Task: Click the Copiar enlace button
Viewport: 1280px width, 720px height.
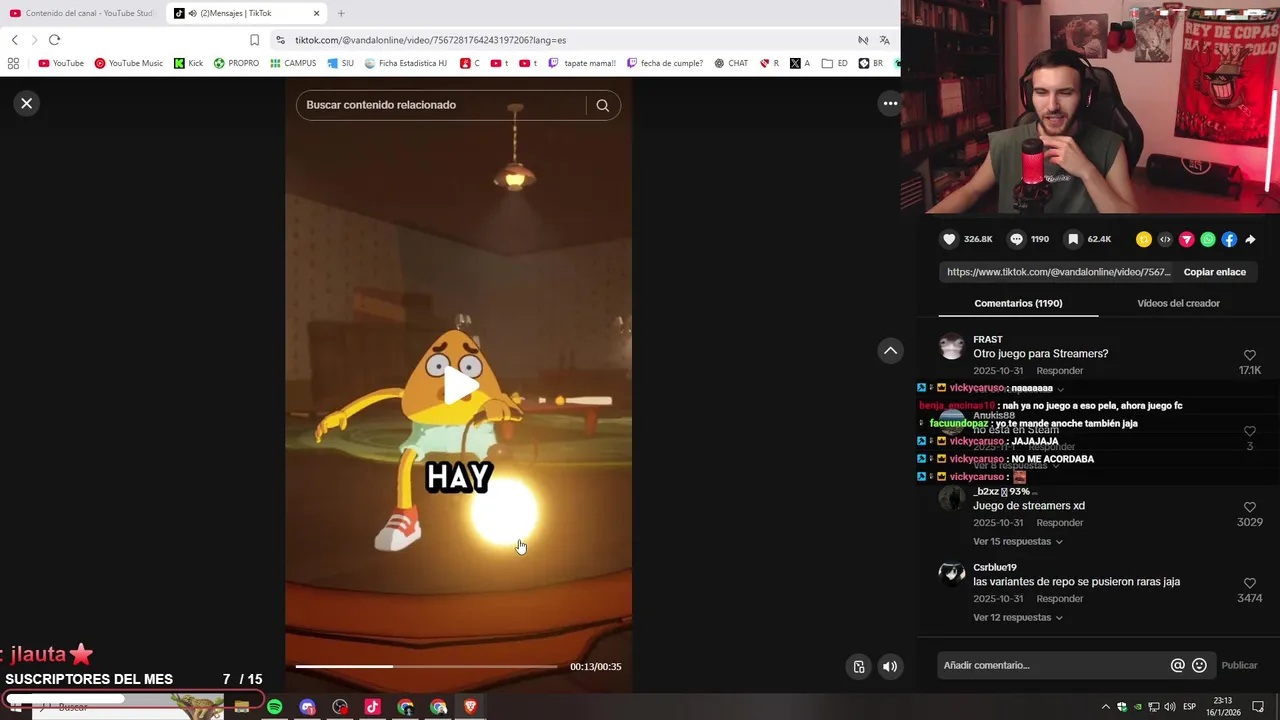Action: [x=1214, y=272]
